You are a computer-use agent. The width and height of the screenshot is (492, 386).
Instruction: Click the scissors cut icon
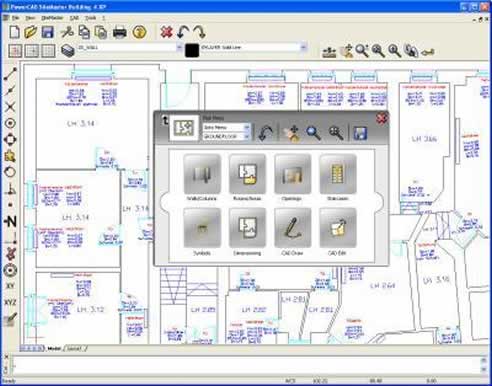(x=67, y=32)
